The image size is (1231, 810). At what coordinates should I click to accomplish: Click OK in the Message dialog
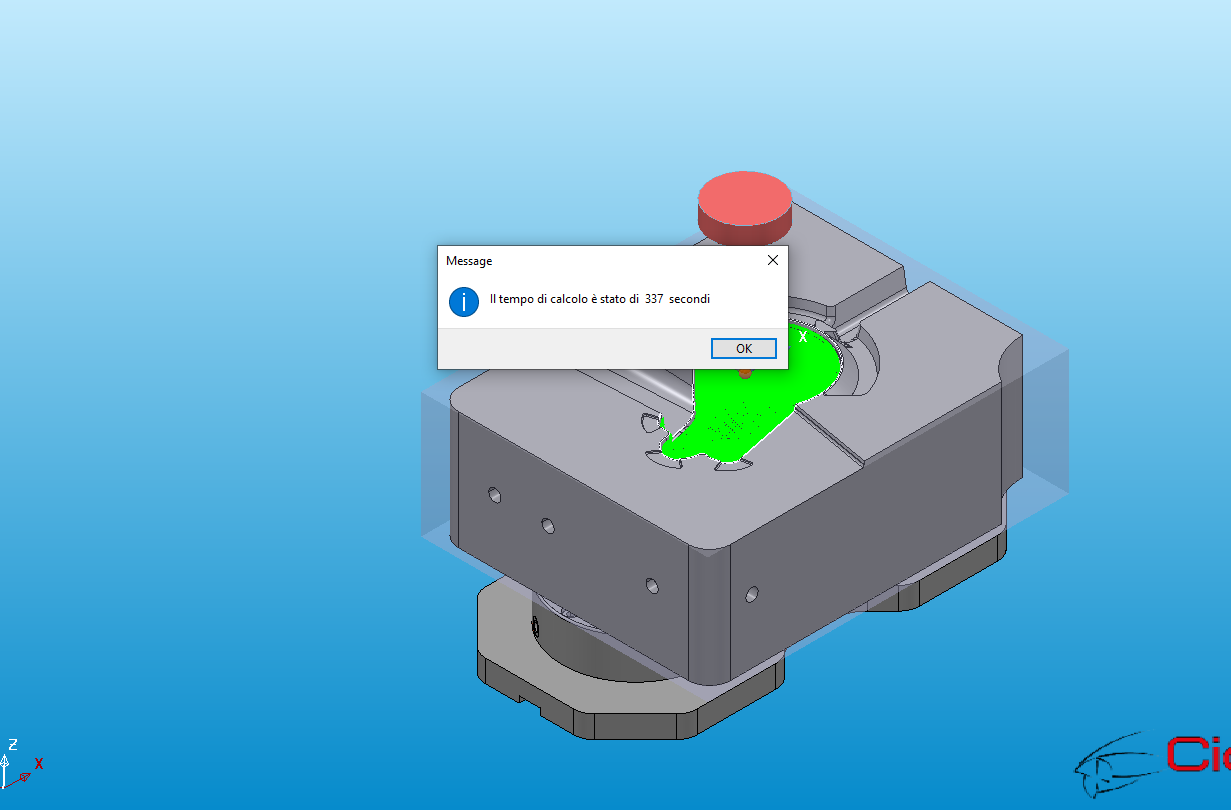(744, 348)
